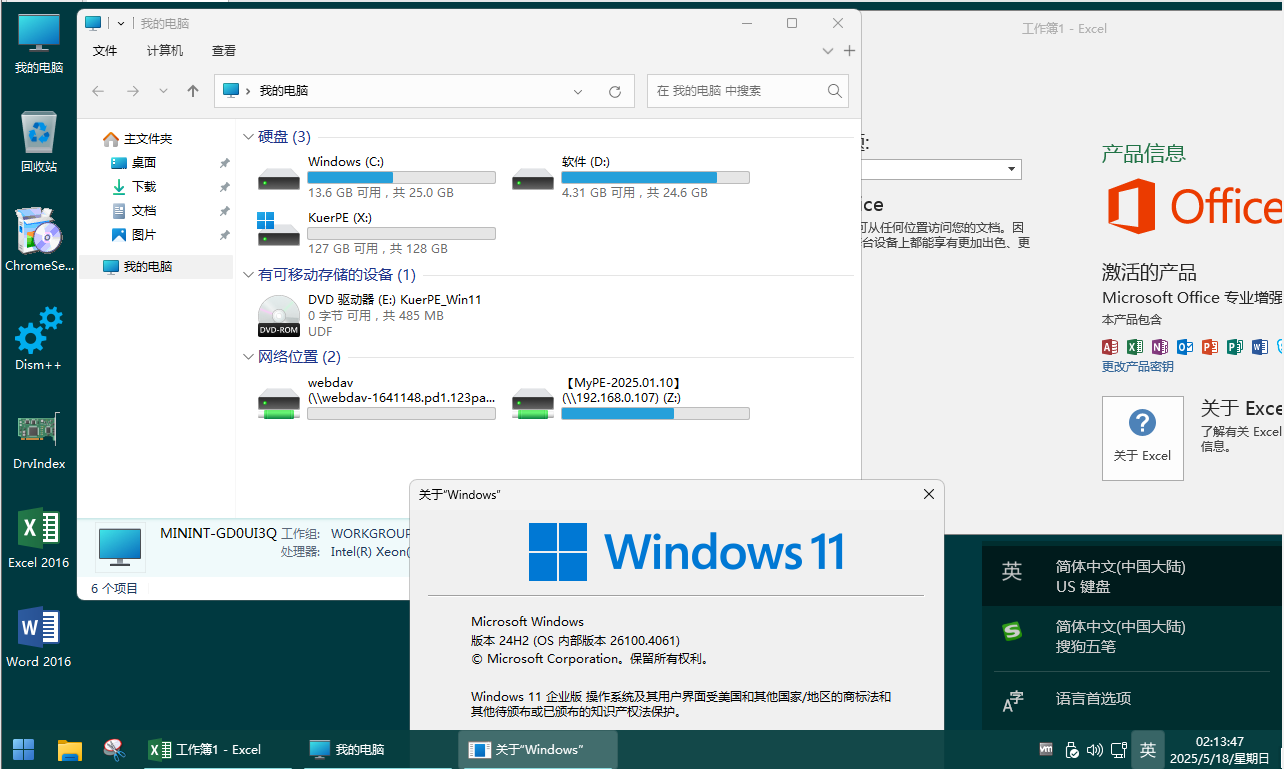1284x769 pixels.
Task: Open 语言首选项
Action: [x=1132, y=699]
